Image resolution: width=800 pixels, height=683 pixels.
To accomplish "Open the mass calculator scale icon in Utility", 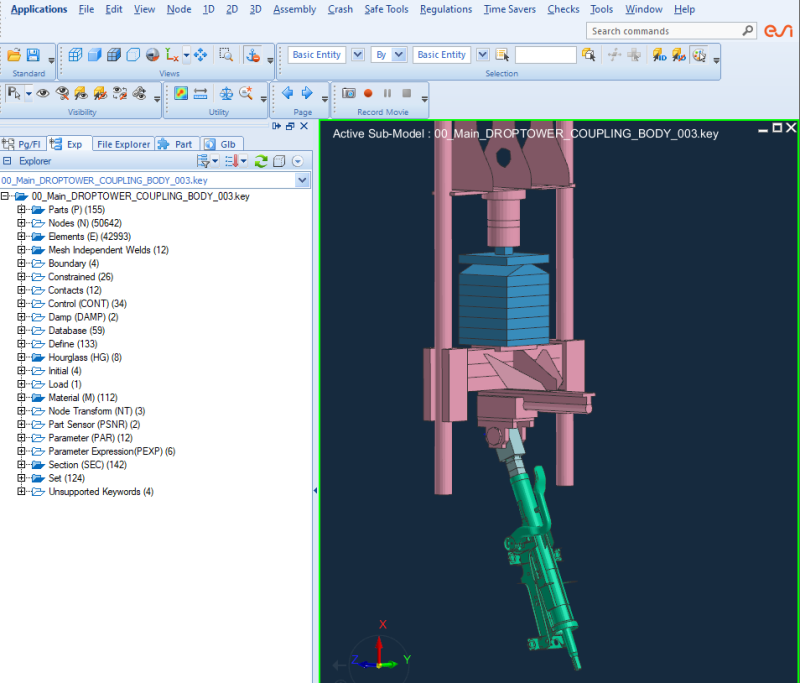I will (x=226, y=93).
